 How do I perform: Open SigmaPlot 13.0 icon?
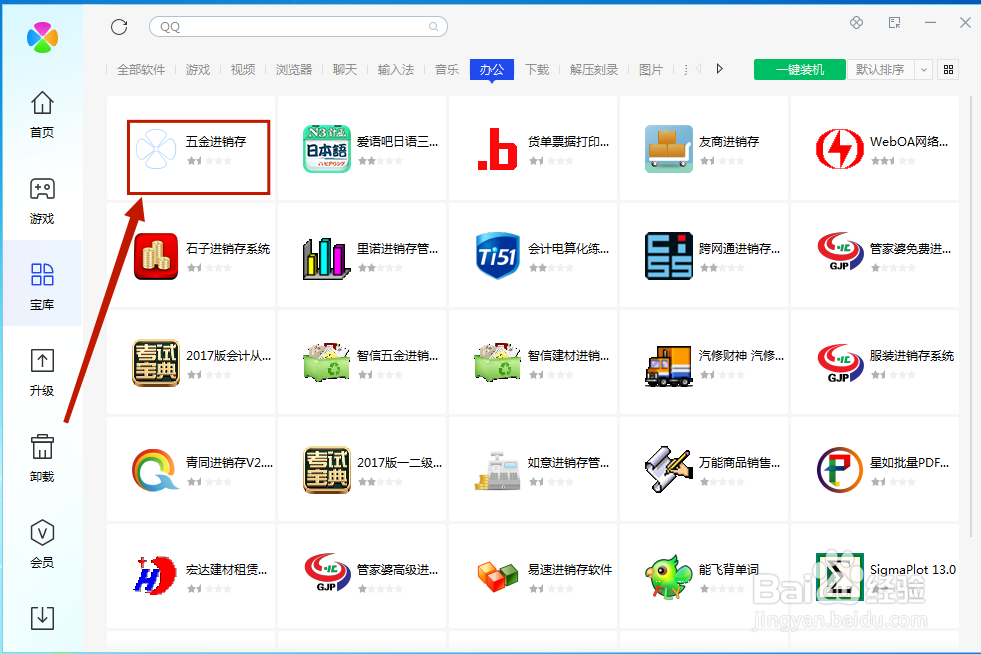[x=840, y=576]
